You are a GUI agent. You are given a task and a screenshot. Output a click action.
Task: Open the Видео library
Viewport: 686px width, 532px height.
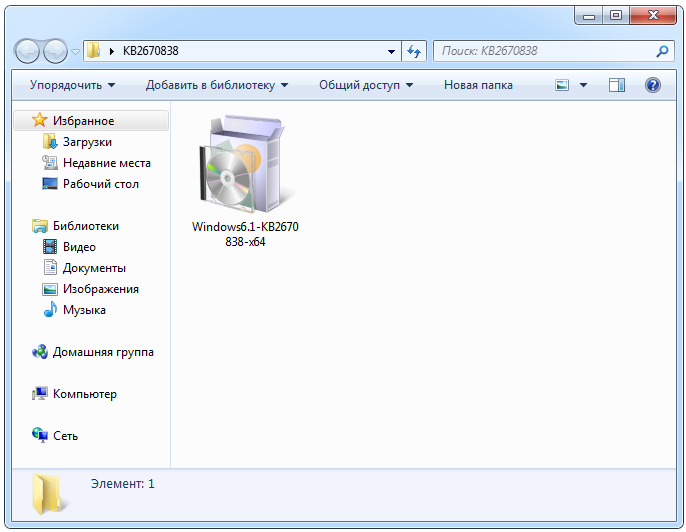pos(79,247)
